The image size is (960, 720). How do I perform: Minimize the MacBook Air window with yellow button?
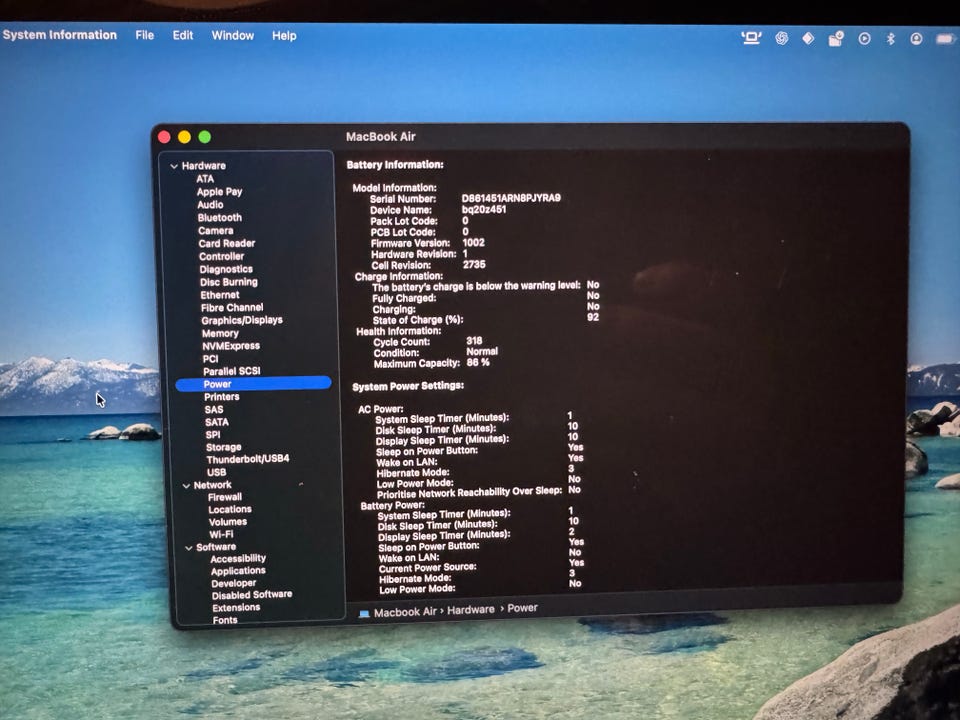[184, 137]
